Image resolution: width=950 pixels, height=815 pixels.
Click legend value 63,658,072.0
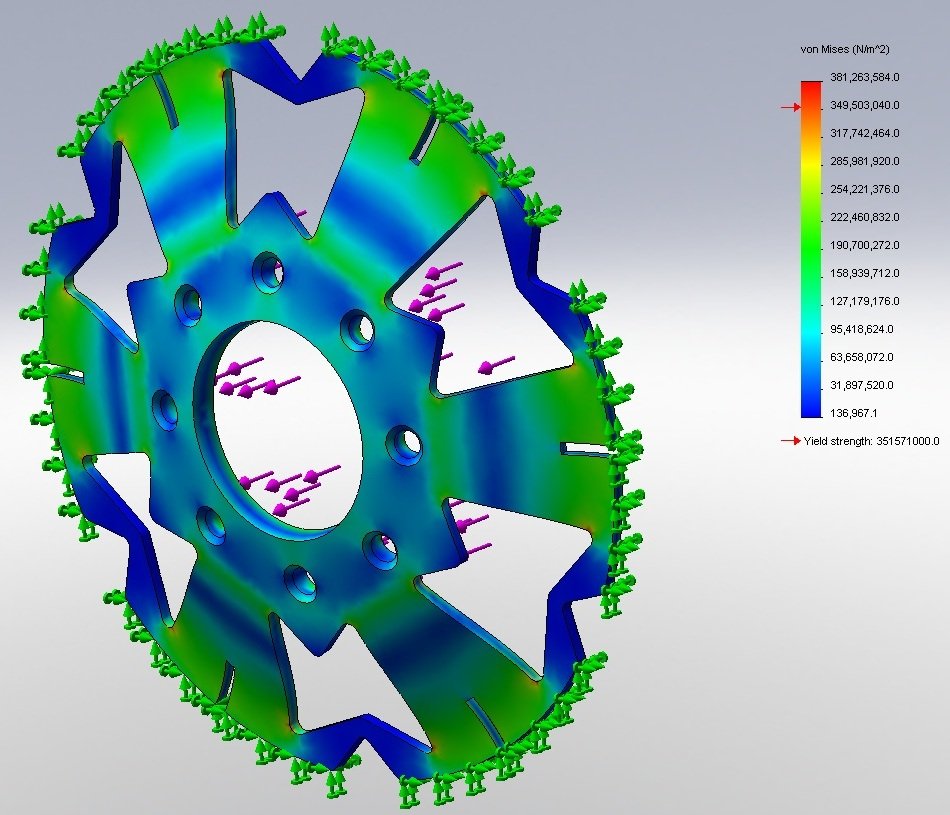click(862, 357)
